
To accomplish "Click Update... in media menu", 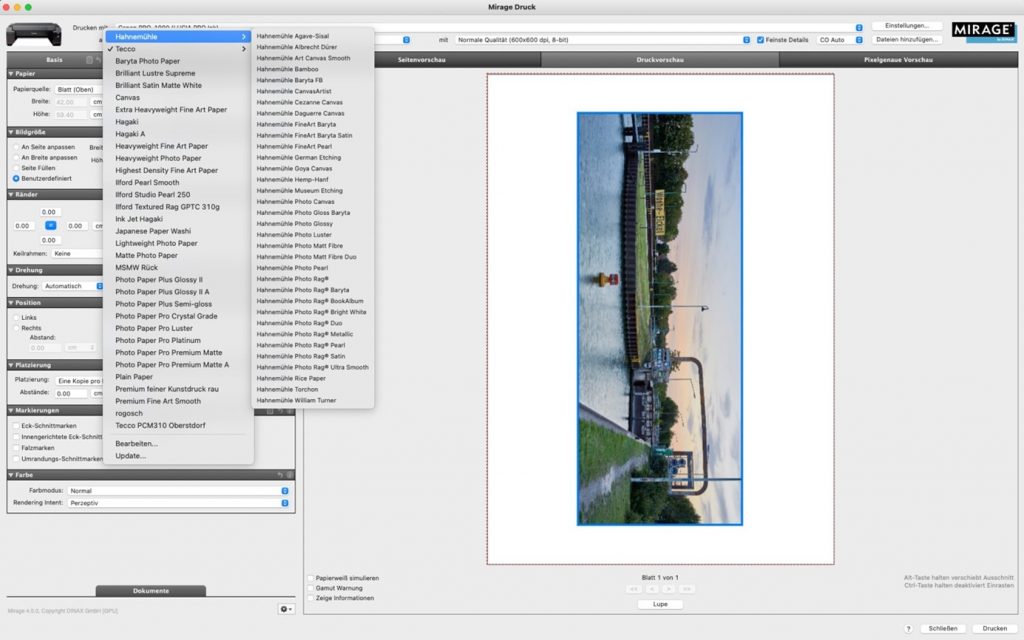I will pyautogui.click(x=178, y=456).
